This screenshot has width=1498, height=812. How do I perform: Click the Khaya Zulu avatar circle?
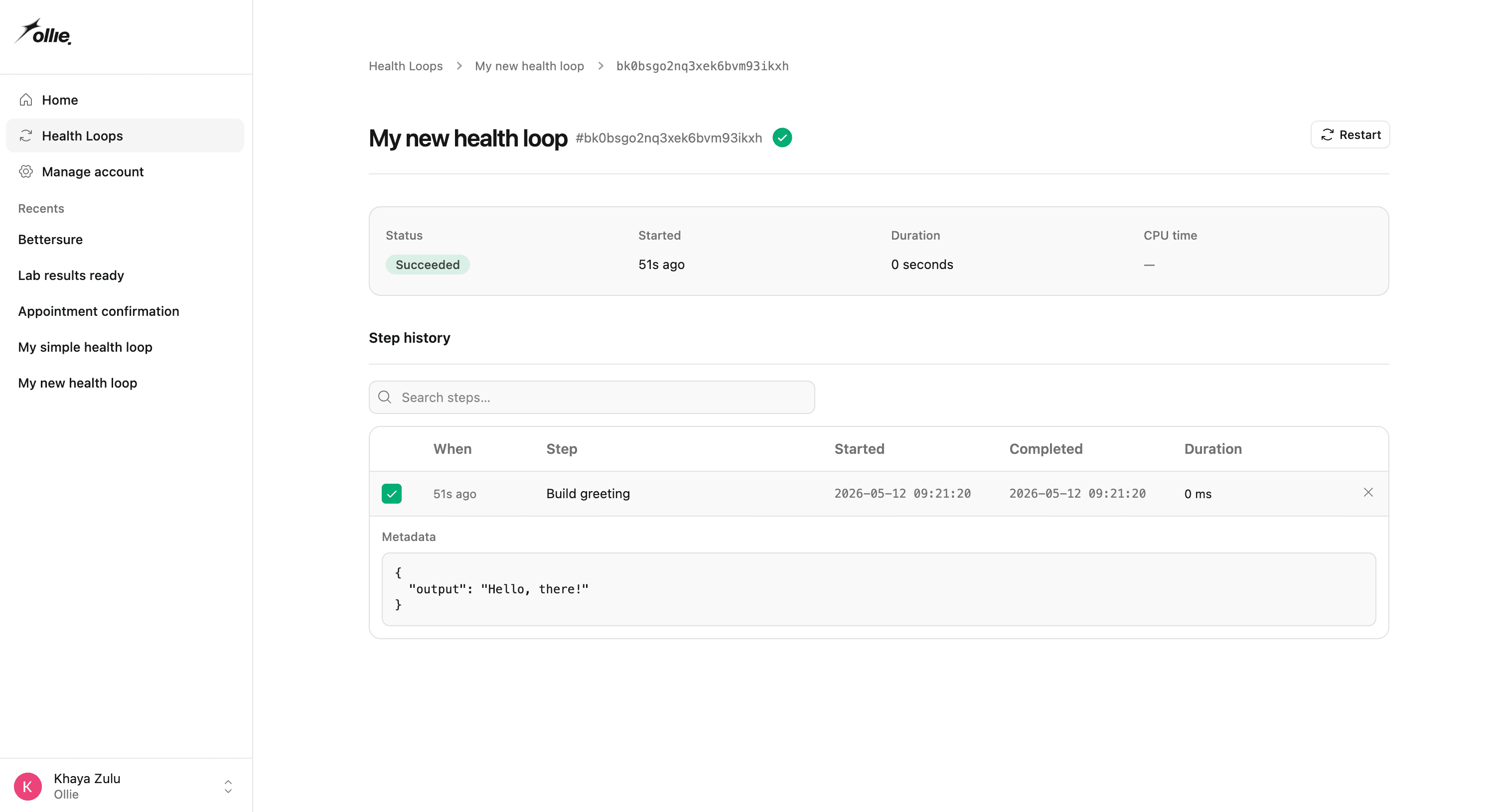(28, 787)
